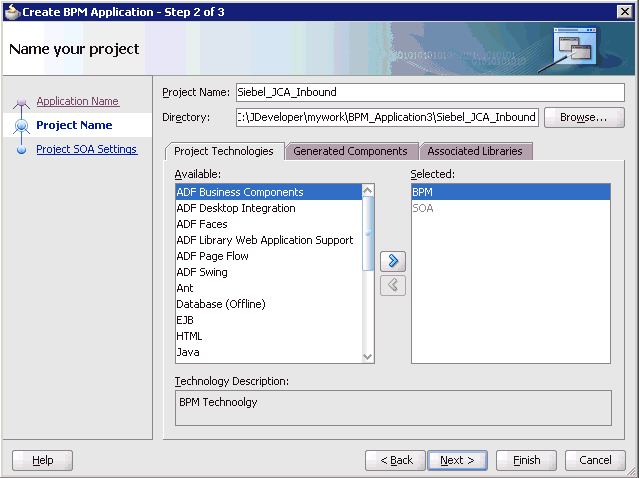Choose Ant from Available technologies
This screenshot has width=639, height=478.
[x=269, y=288]
